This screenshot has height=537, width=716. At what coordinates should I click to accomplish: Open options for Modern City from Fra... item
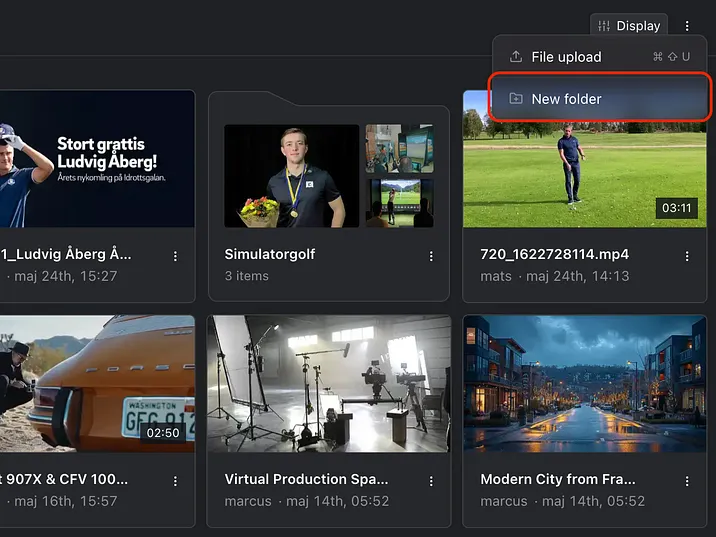pos(687,481)
